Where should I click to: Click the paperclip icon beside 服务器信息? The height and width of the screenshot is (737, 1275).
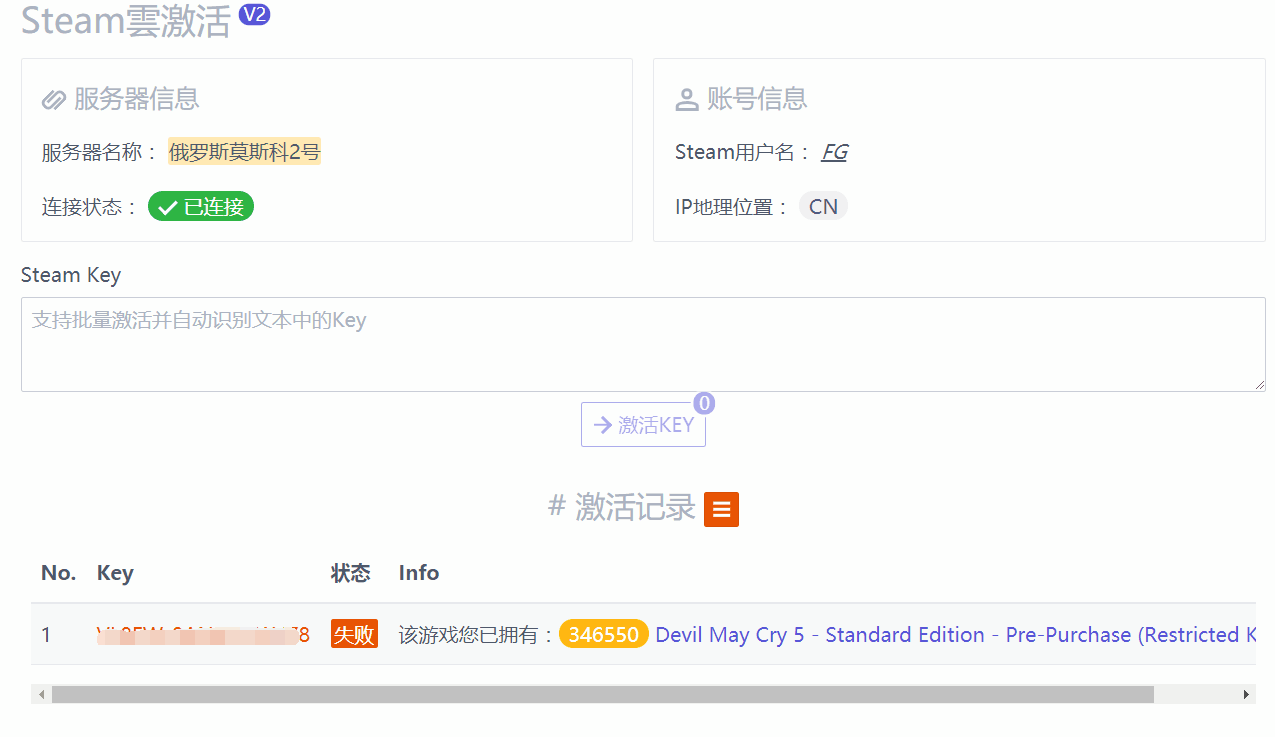click(54, 98)
